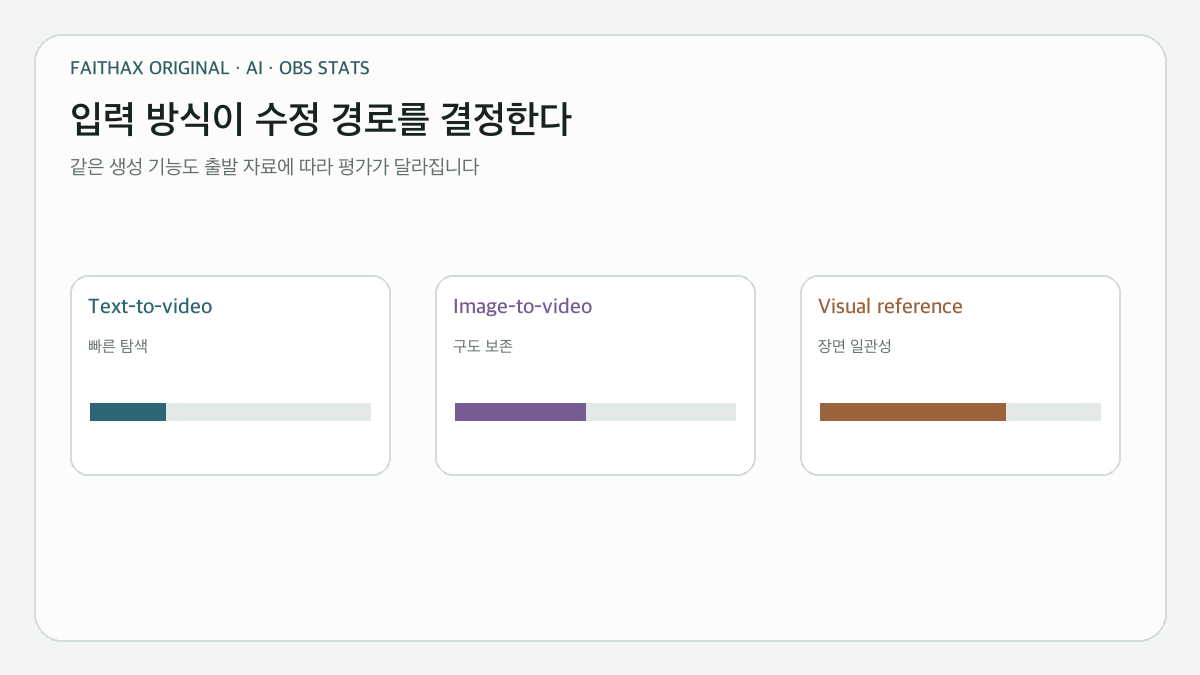Click the '구도 보존' label
The height and width of the screenshot is (675, 1200).
tap(483, 347)
